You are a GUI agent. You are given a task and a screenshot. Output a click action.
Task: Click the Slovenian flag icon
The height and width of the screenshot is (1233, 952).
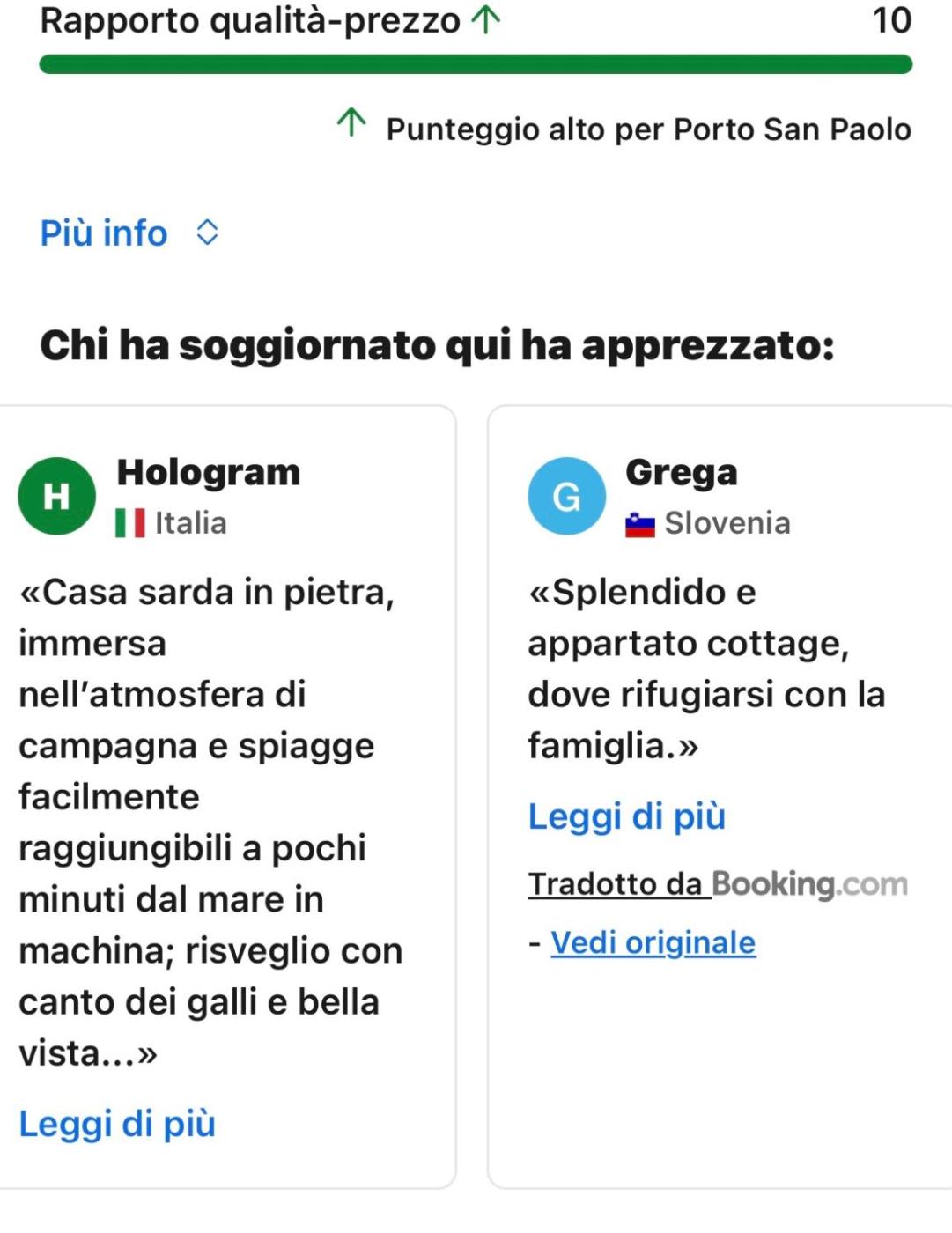[640, 525]
